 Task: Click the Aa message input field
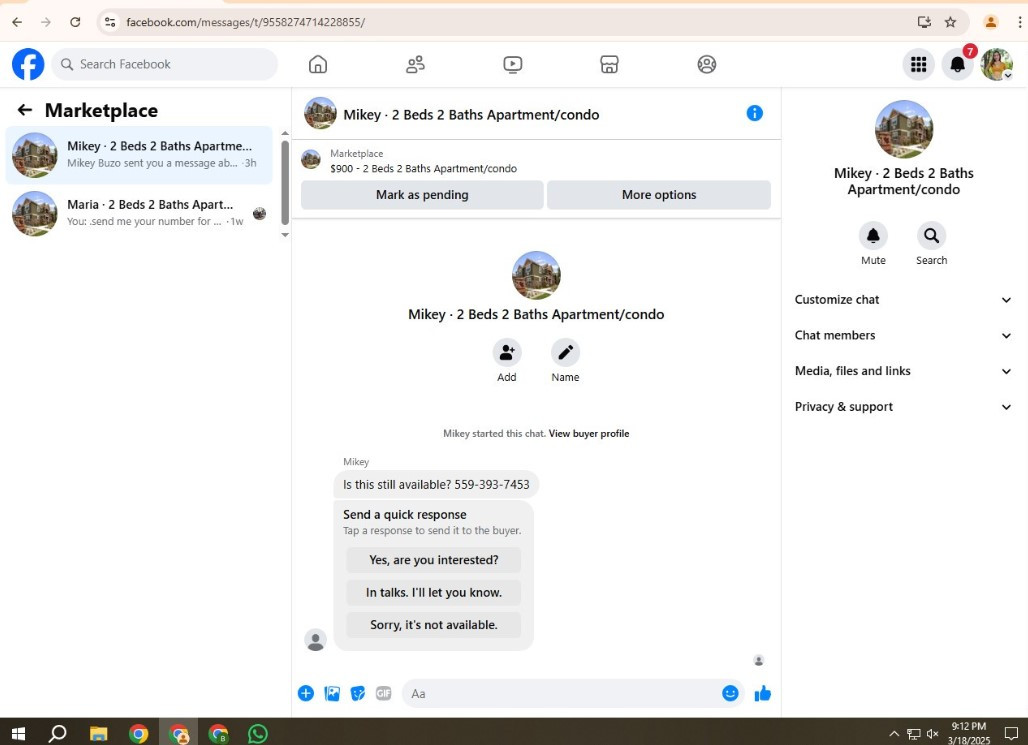561,693
